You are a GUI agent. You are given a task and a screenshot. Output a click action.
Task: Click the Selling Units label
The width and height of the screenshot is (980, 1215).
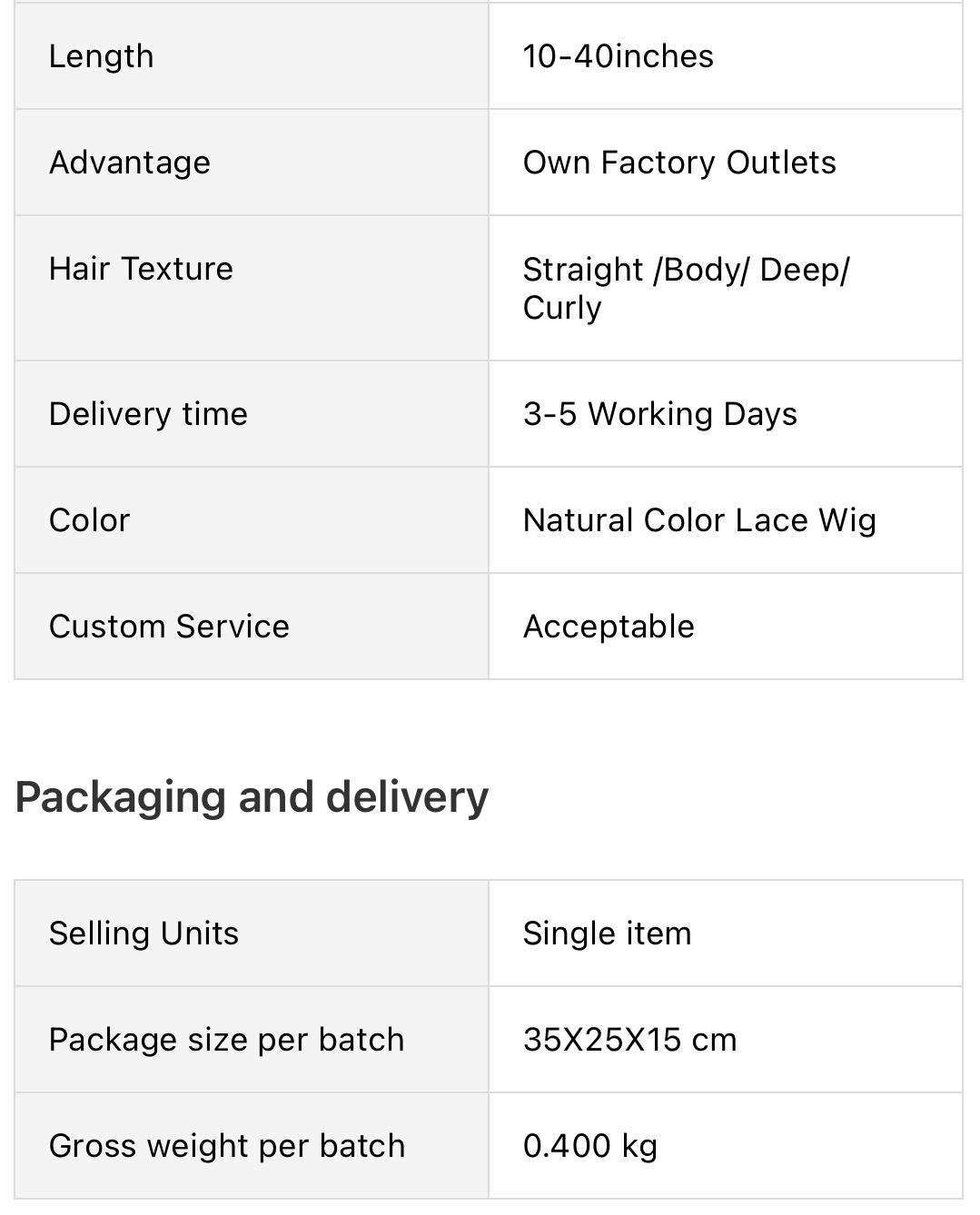click(144, 933)
